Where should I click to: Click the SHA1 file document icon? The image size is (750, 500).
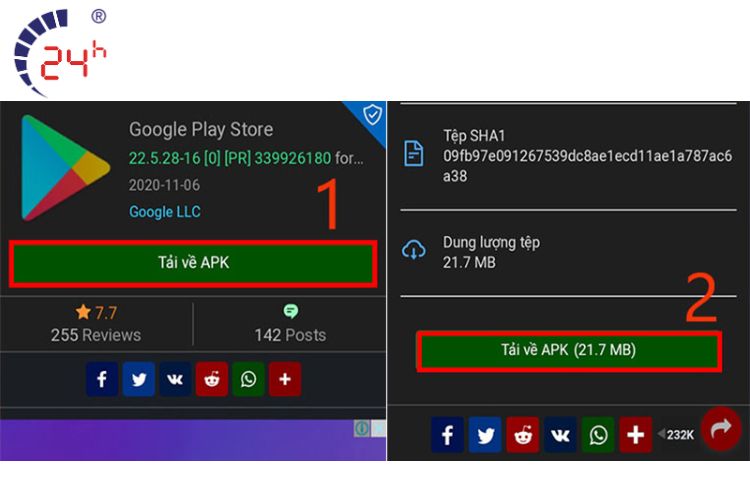pyautogui.click(x=414, y=154)
